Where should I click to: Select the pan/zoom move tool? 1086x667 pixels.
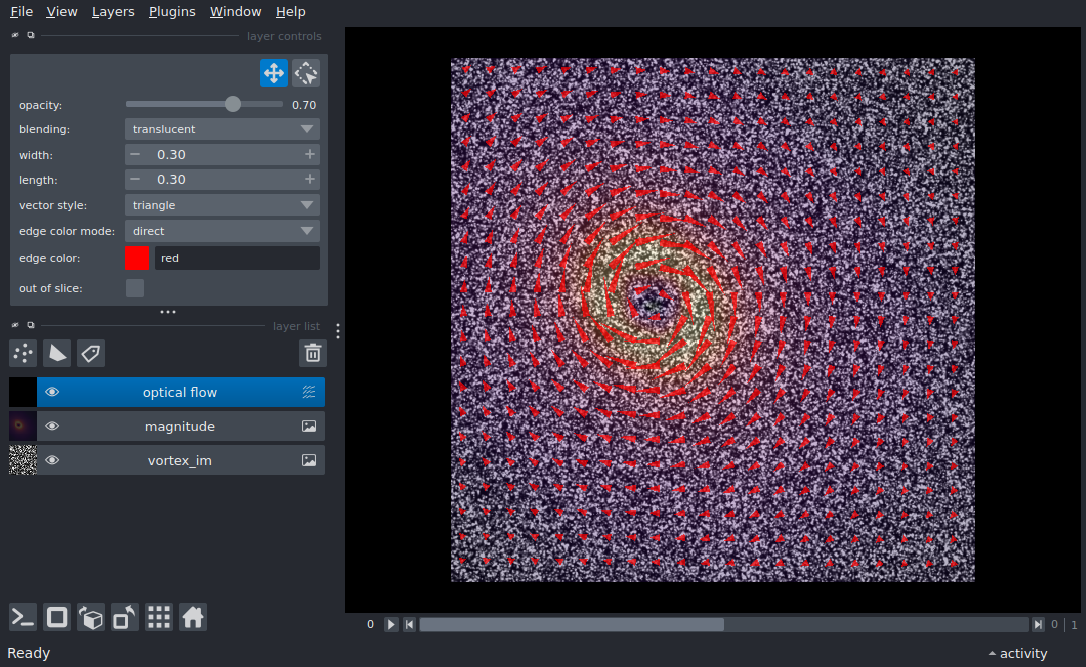274,73
